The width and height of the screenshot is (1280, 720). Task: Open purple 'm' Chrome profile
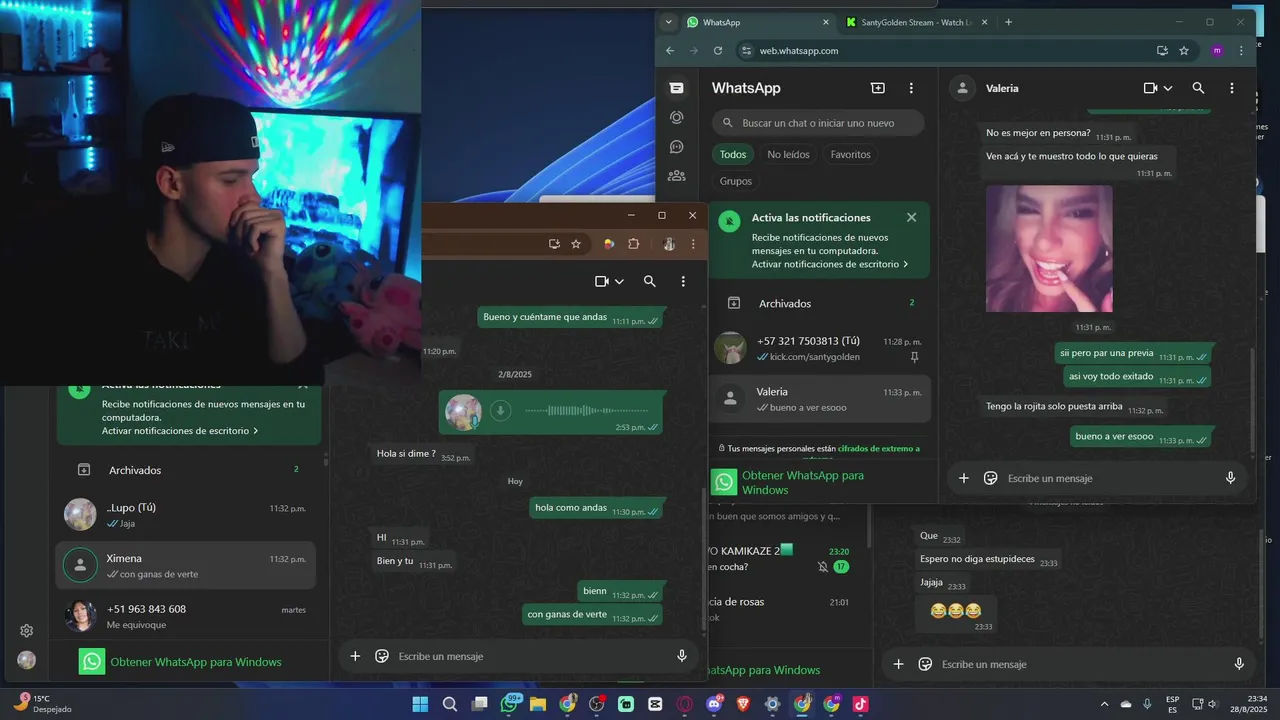point(1217,50)
